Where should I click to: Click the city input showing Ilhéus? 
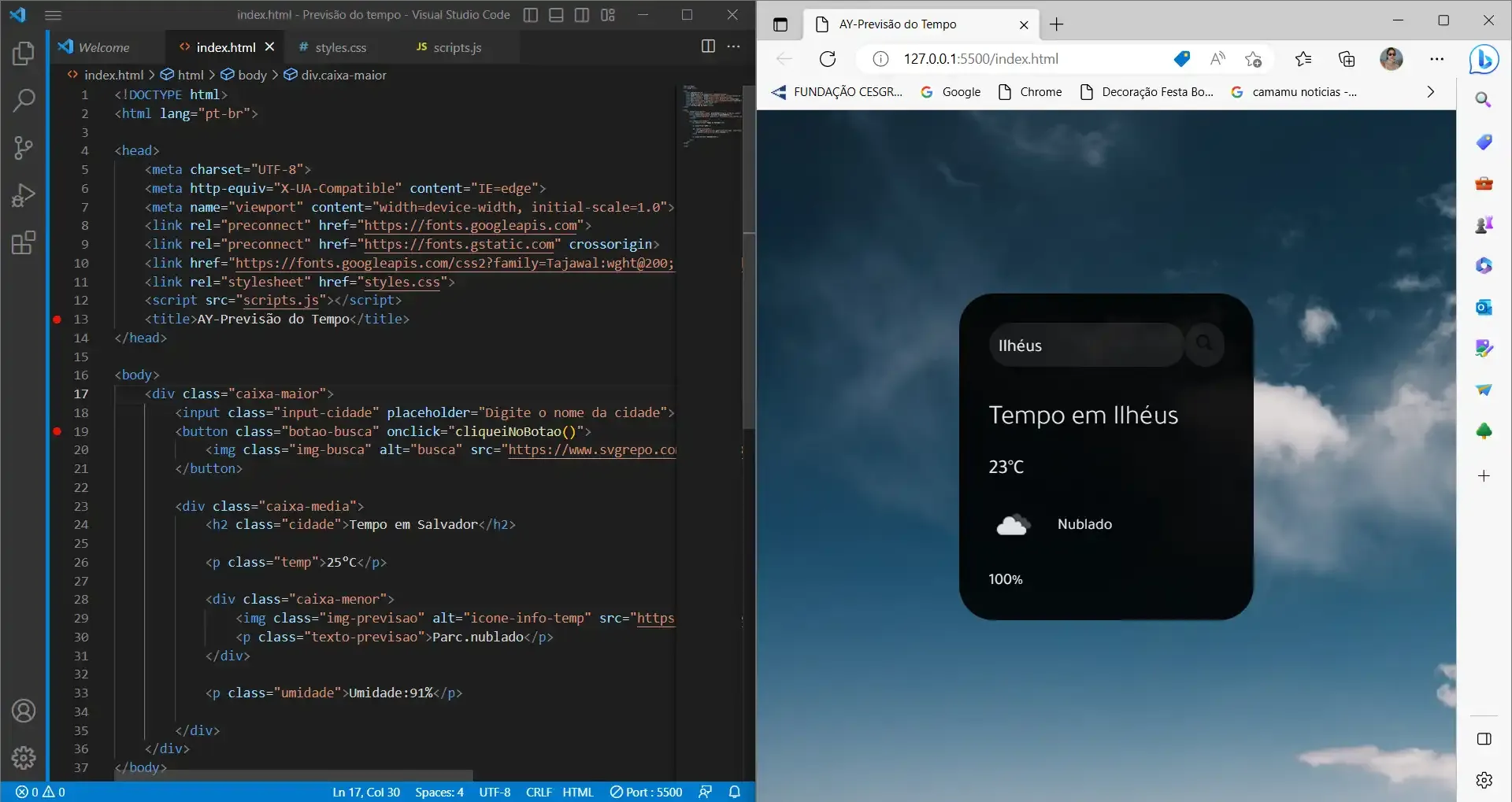tap(1086, 345)
